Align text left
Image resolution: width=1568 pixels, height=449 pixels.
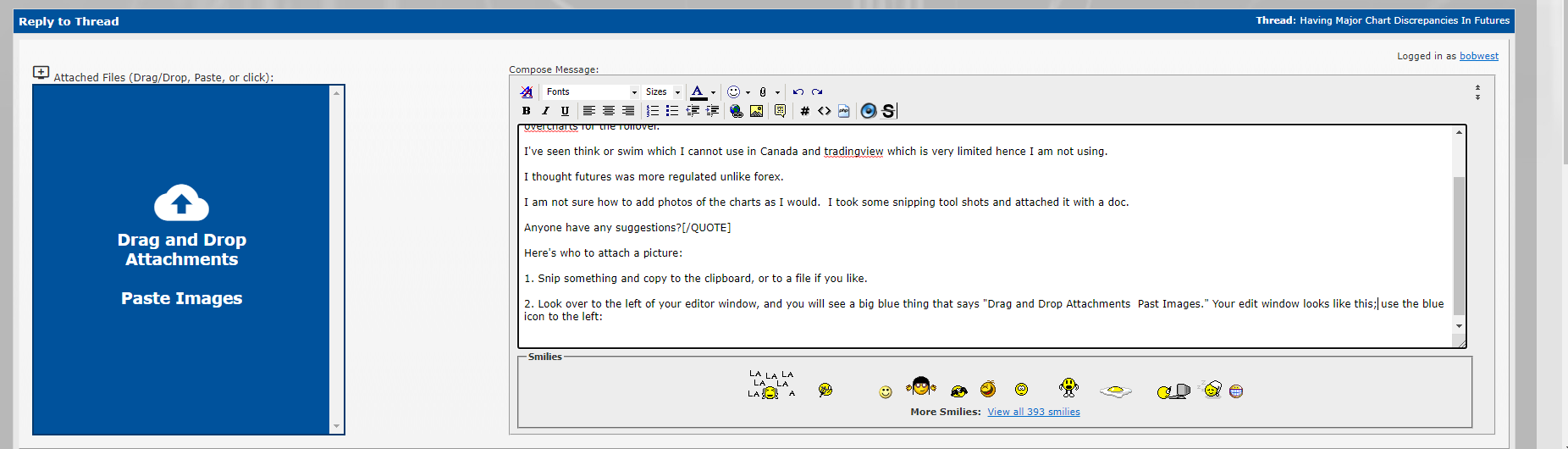coord(589,111)
